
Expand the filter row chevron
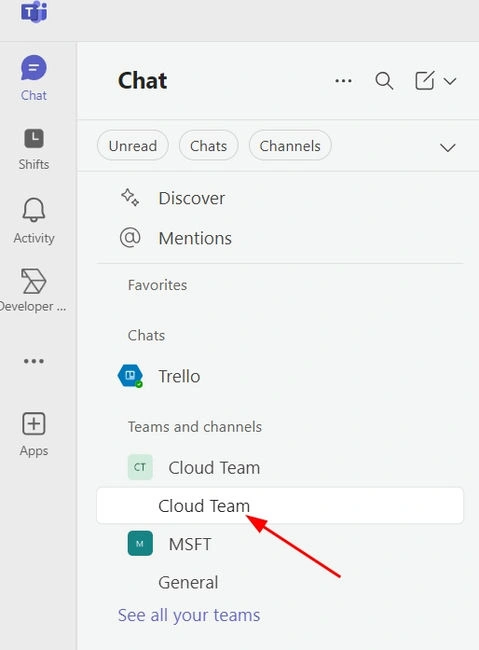(x=447, y=148)
